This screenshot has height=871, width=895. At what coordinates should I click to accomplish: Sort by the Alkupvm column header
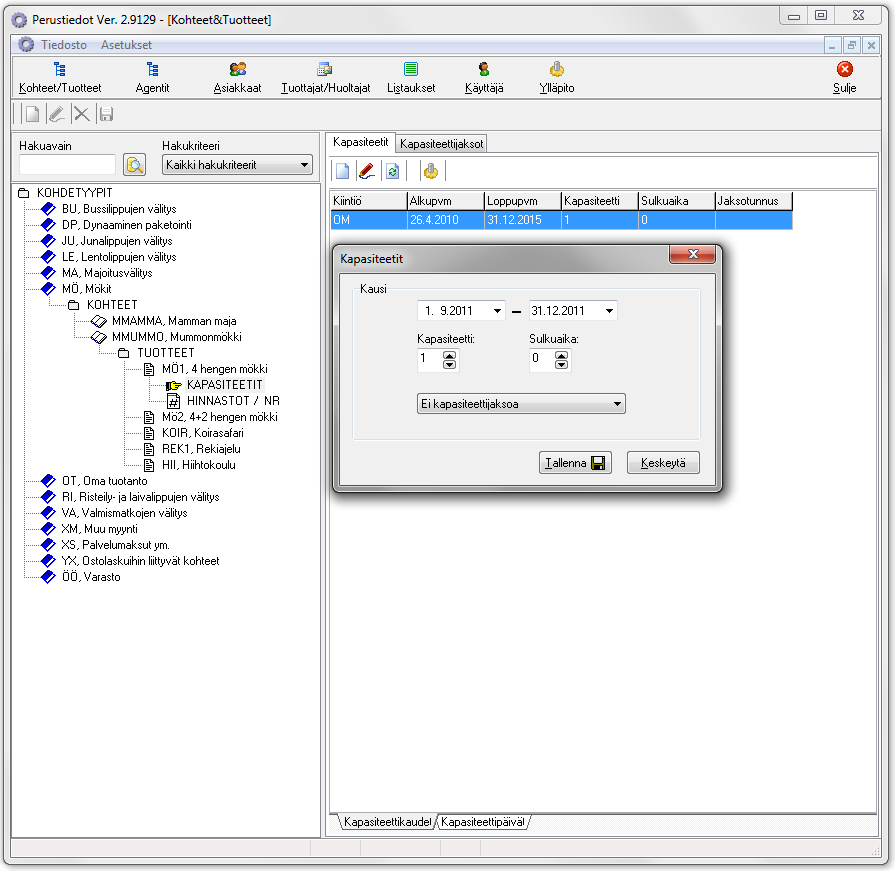tap(445, 201)
